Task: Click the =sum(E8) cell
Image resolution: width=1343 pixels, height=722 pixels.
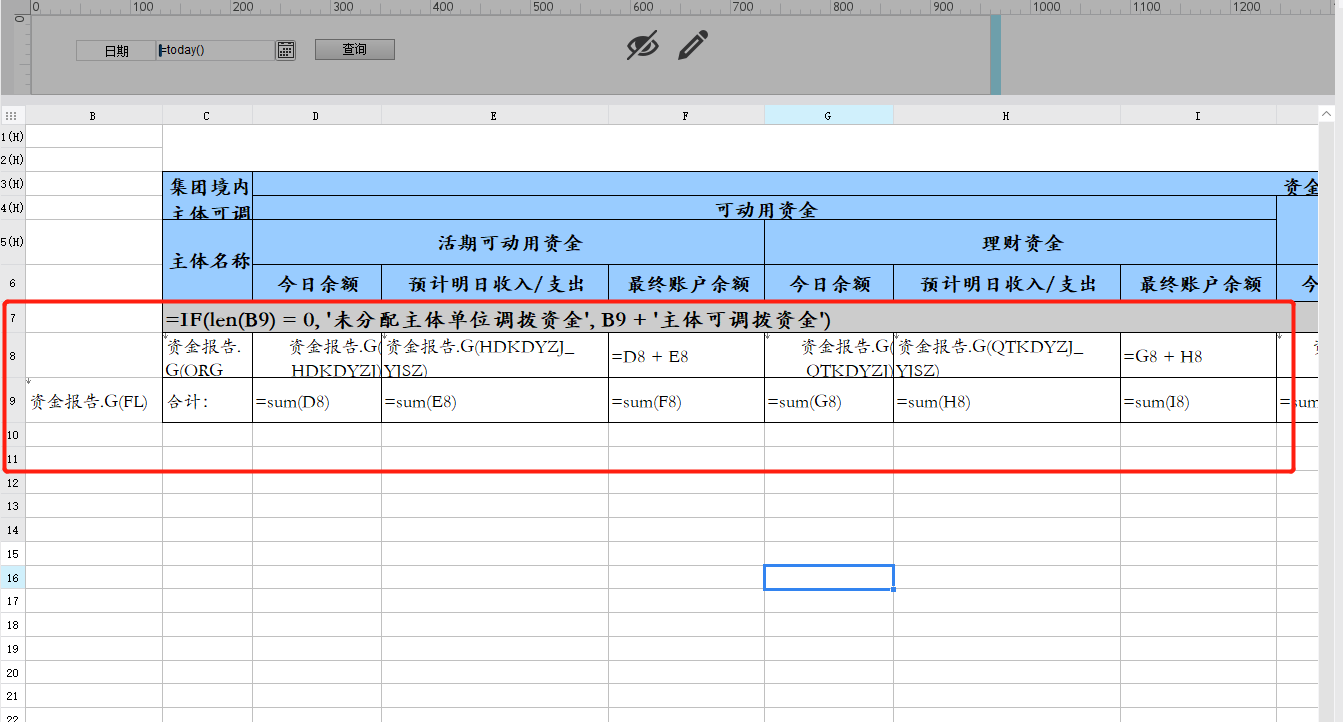Action: (494, 400)
